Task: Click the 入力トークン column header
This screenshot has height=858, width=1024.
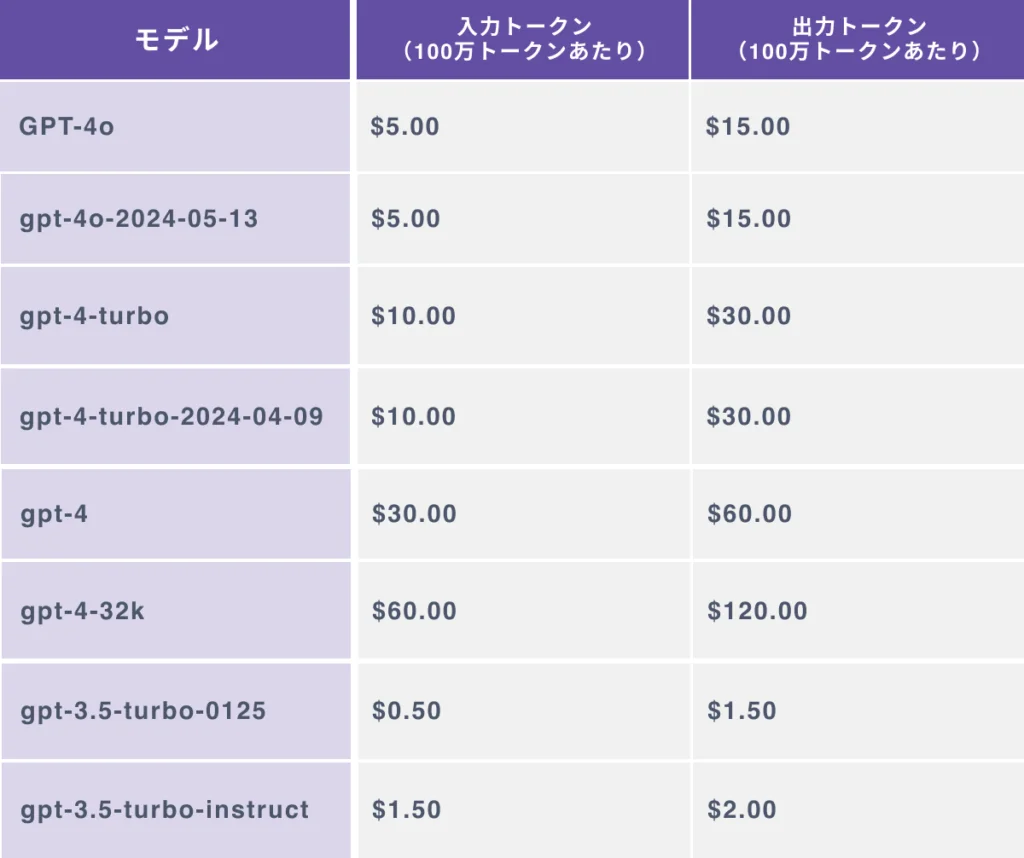Action: 523,40
